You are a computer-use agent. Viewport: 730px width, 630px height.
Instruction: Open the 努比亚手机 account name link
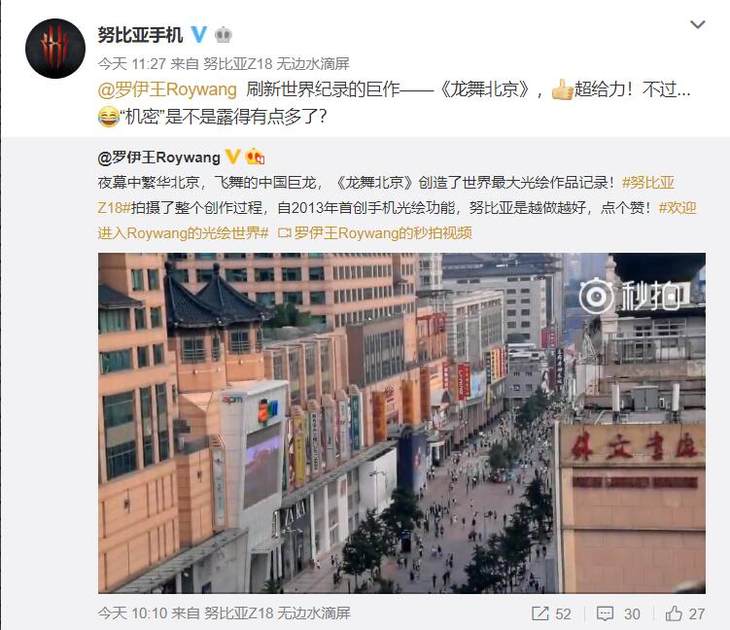(x=140, y=35)
